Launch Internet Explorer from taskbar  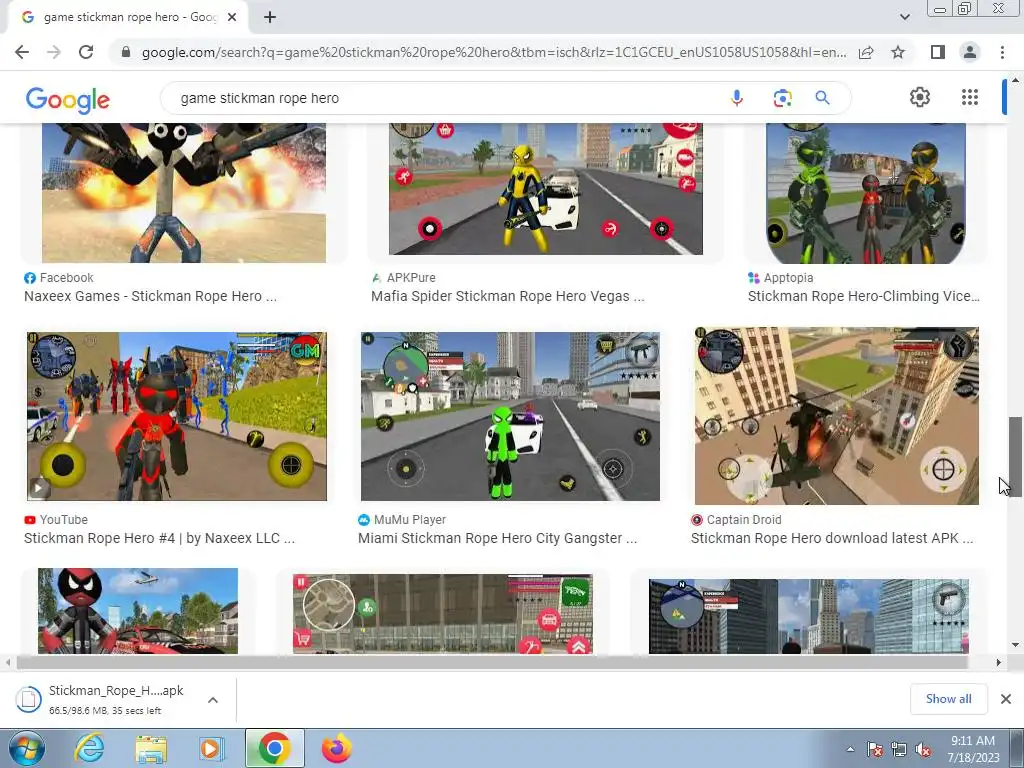(89, 748)
